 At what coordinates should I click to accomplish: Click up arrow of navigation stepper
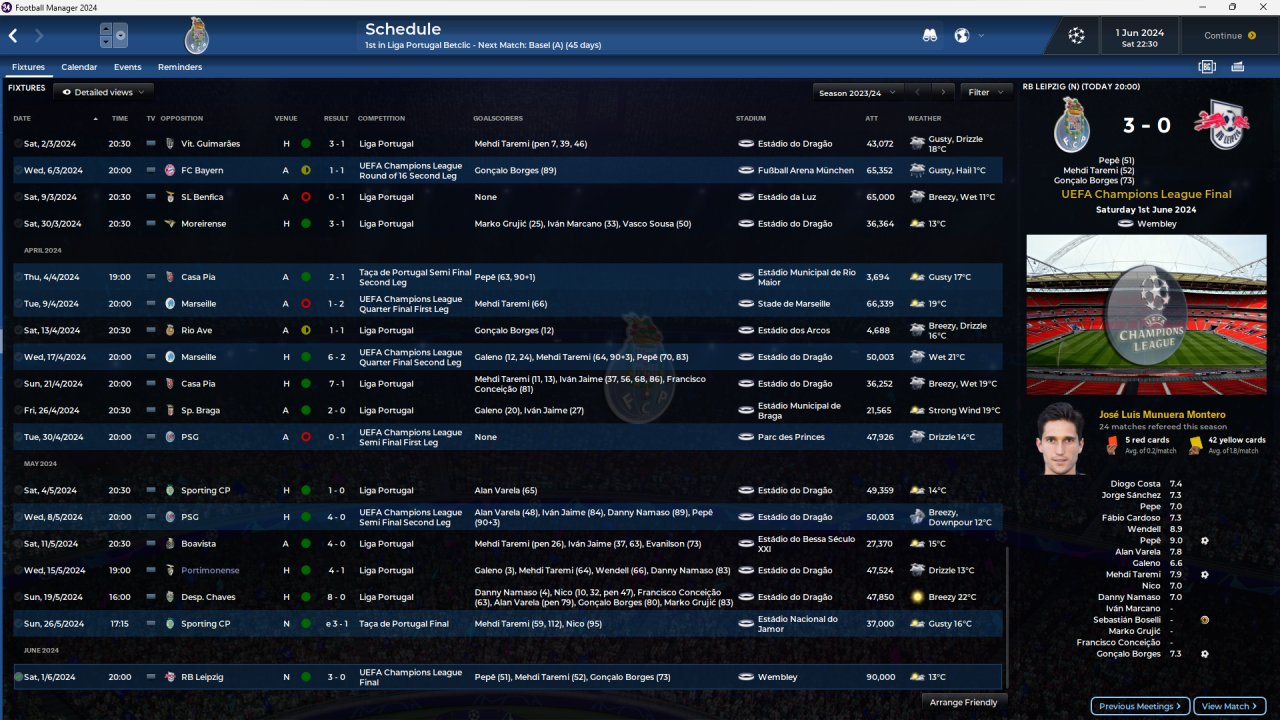pyautogui.click(x=106, y=30)
